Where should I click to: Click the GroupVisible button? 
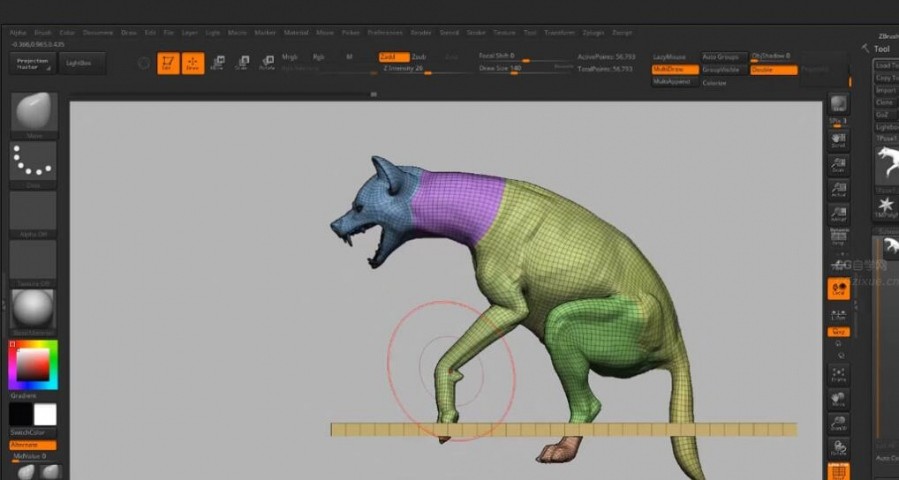coord(724,69)
